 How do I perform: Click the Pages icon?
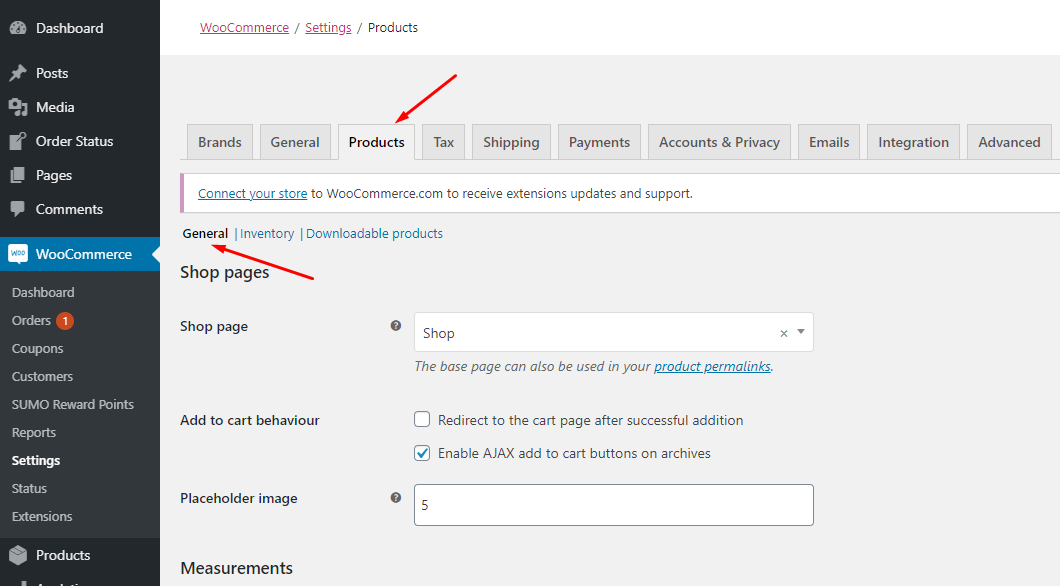[x=18, y=175]
